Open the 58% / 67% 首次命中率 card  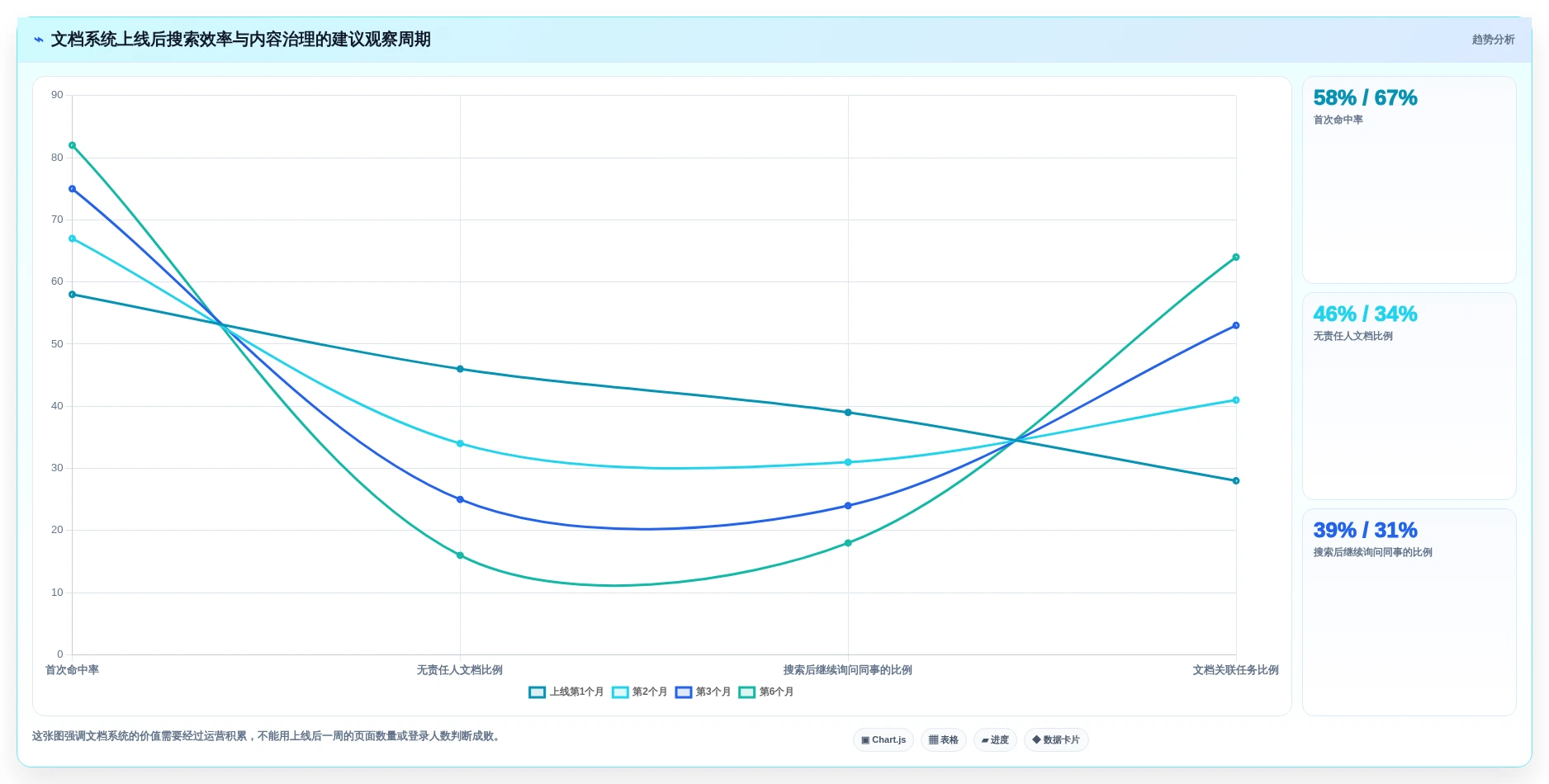pos(1409,180)
